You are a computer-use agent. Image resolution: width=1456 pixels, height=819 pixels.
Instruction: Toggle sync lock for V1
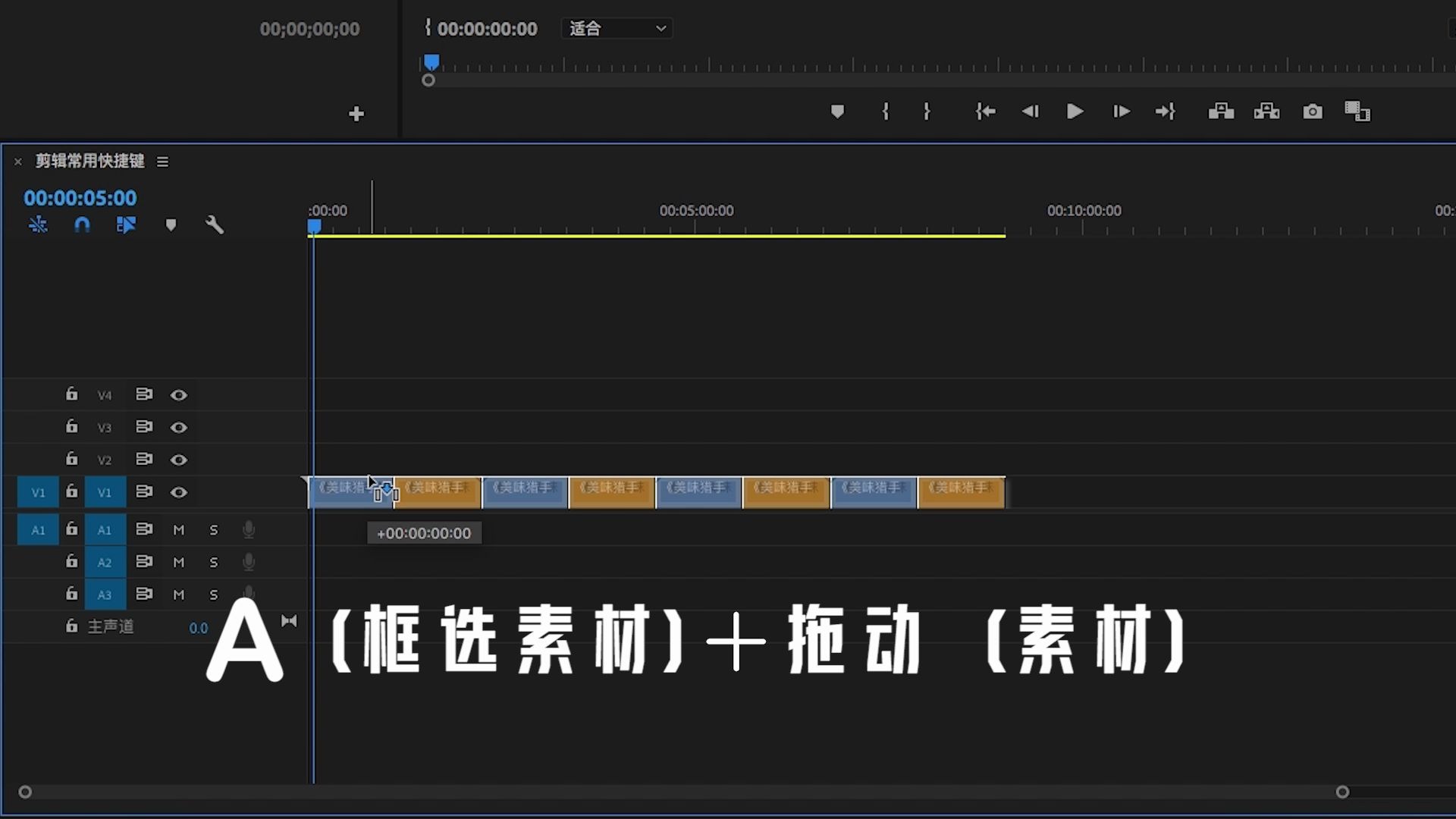tap(144, 492)
